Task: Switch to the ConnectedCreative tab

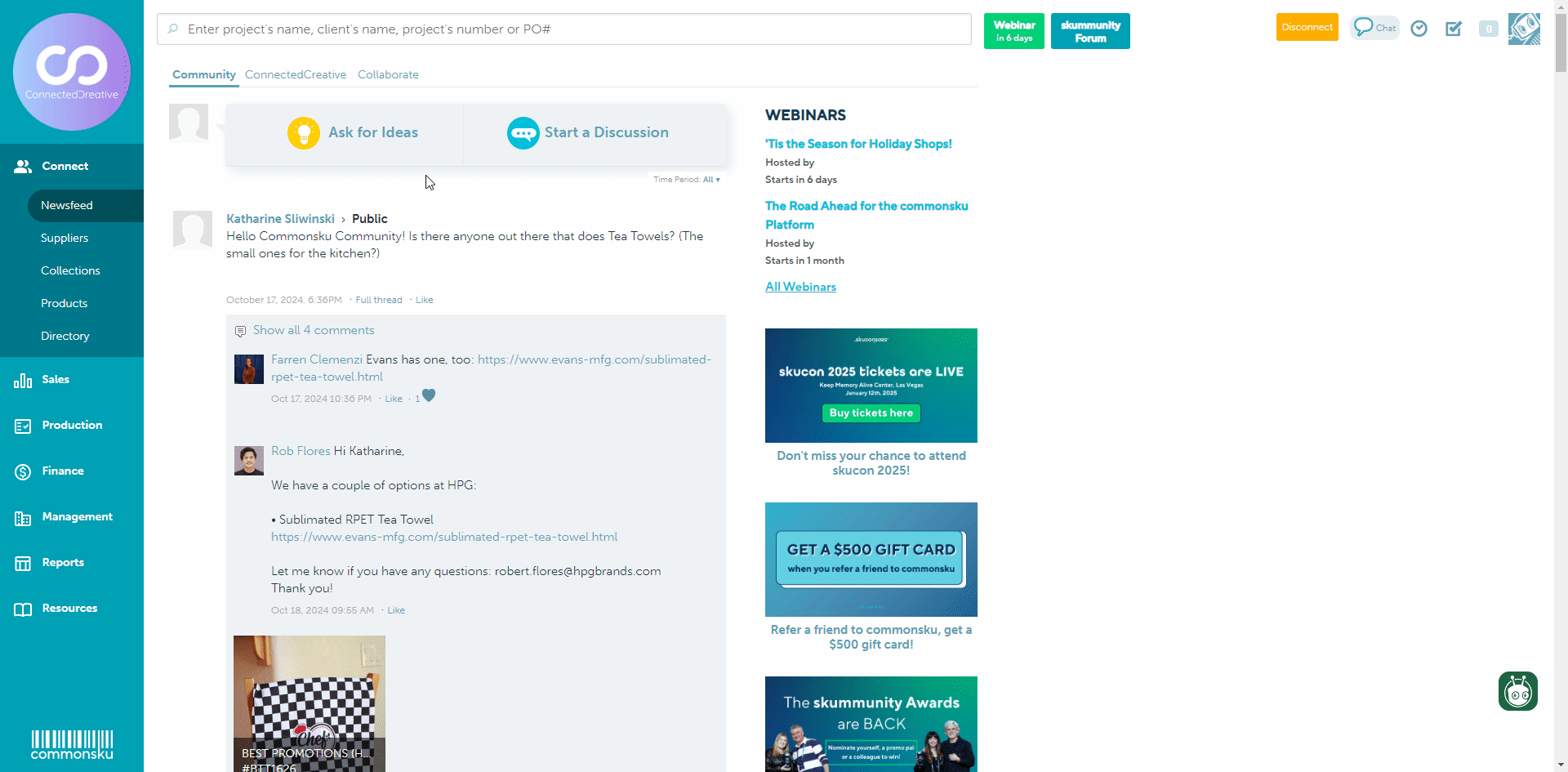Action: [x=296, y=74]
